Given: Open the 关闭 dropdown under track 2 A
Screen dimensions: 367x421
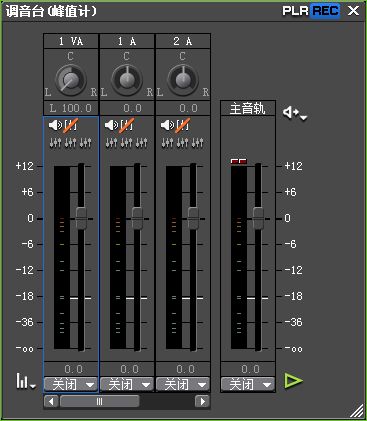Looking at the screenshot, I should pos(183,385).
